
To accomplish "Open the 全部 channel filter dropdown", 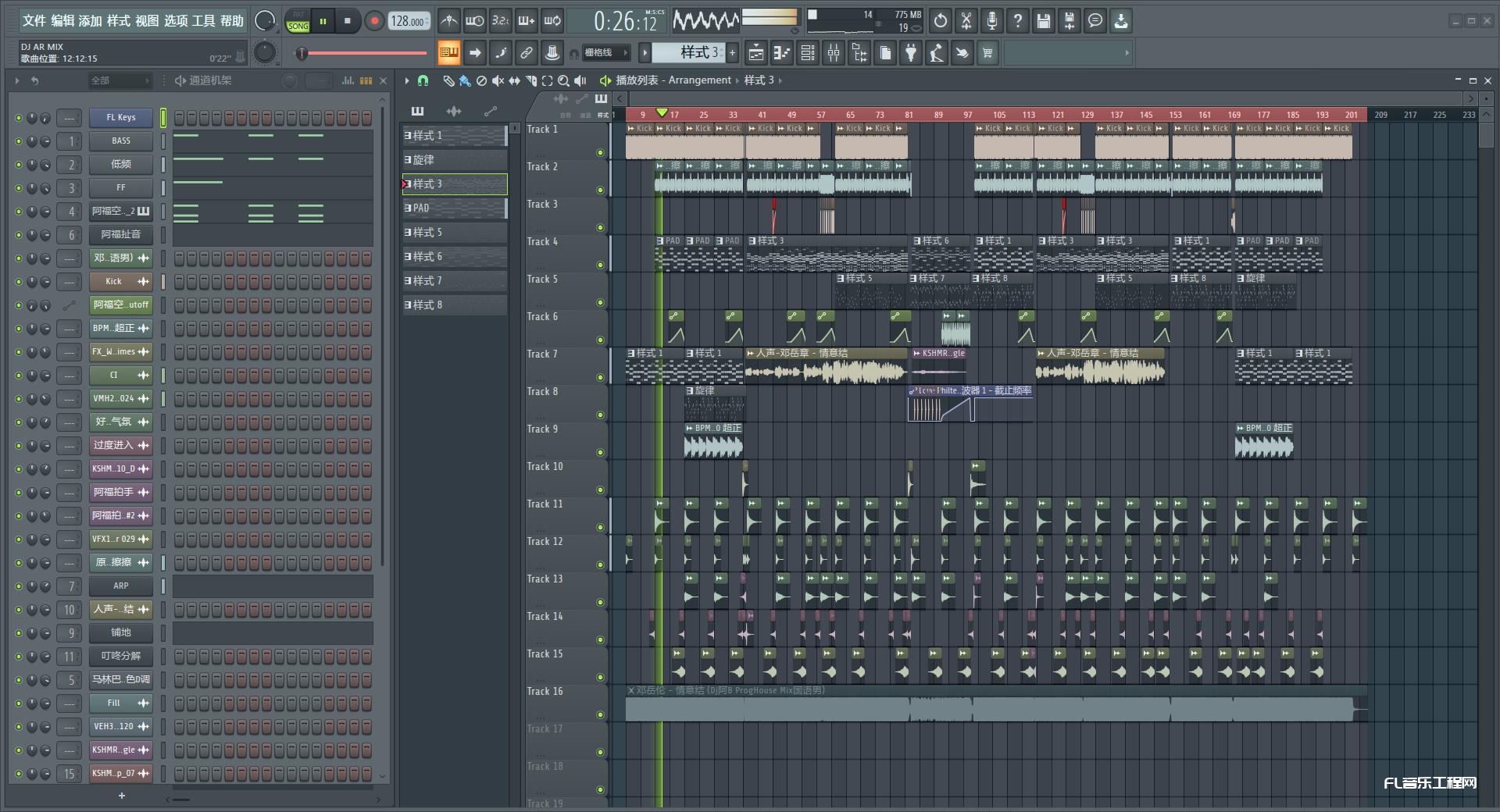I will pos(120,80).
